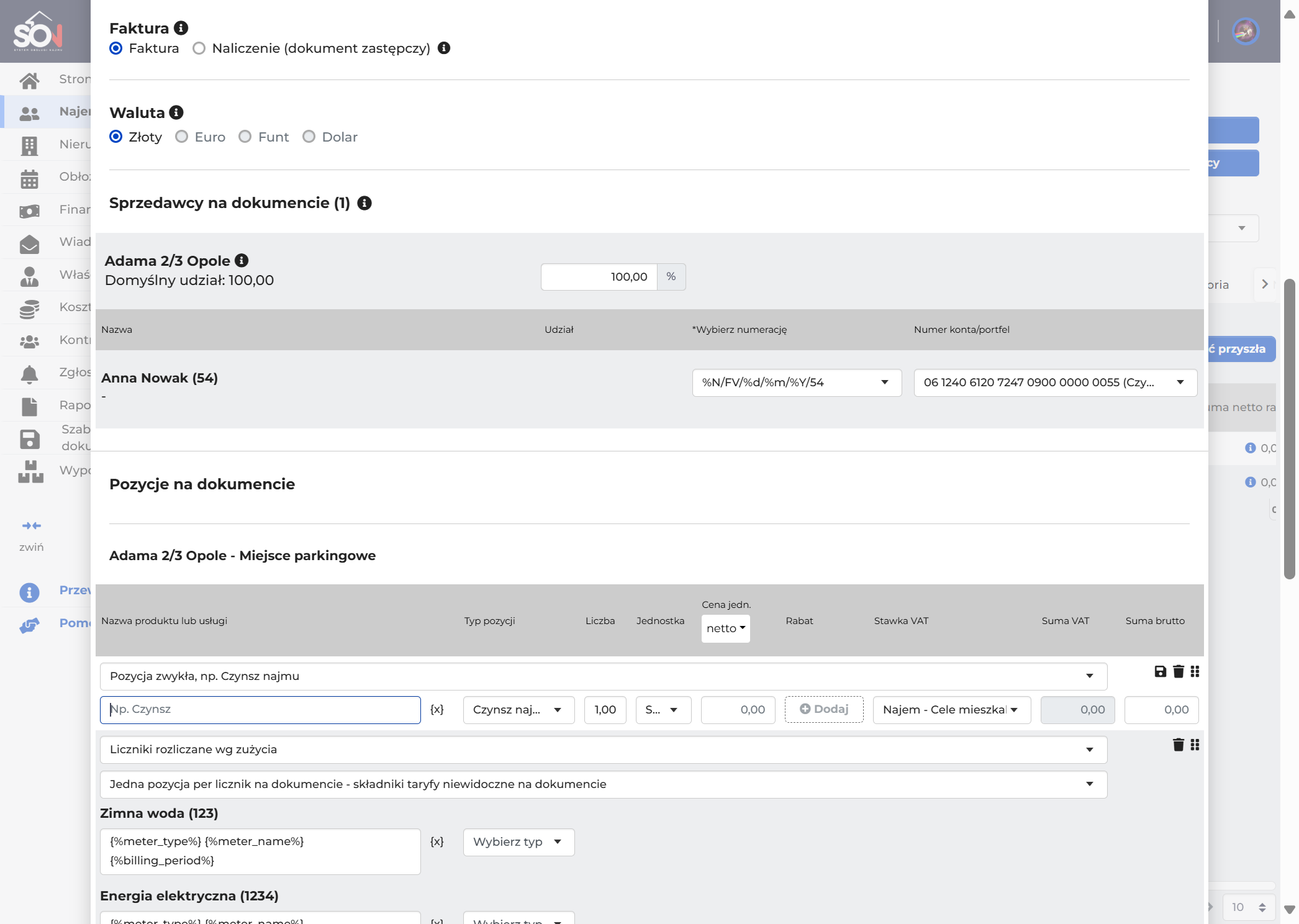Screen dimensions: 1299x924
Task: Open the netto price type dropdown
Action: [725, 628]
